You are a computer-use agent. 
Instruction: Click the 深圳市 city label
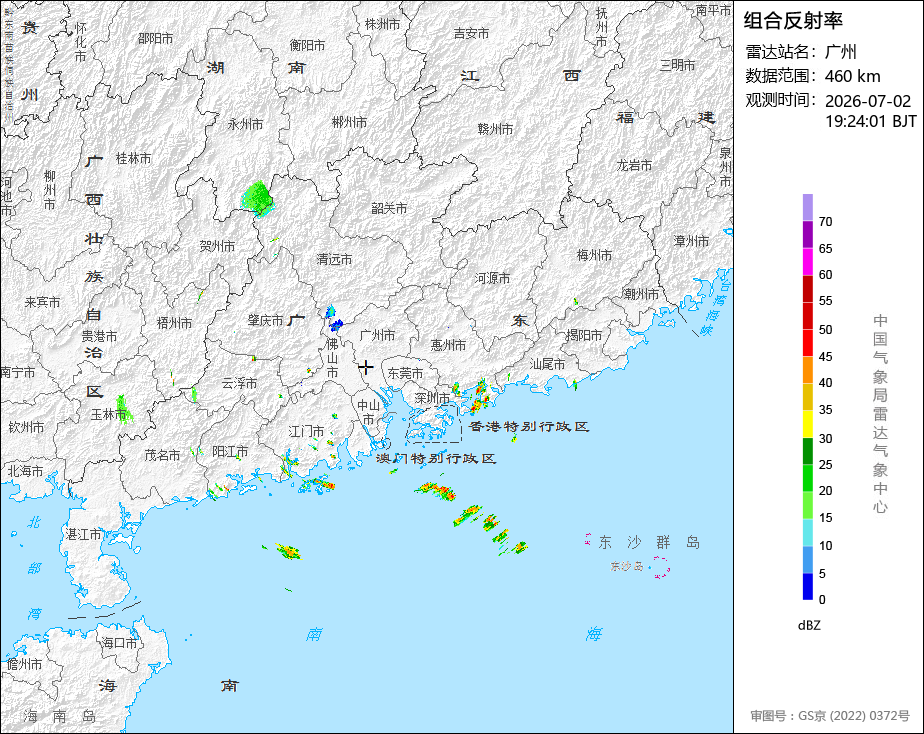(x=432, y=398)
